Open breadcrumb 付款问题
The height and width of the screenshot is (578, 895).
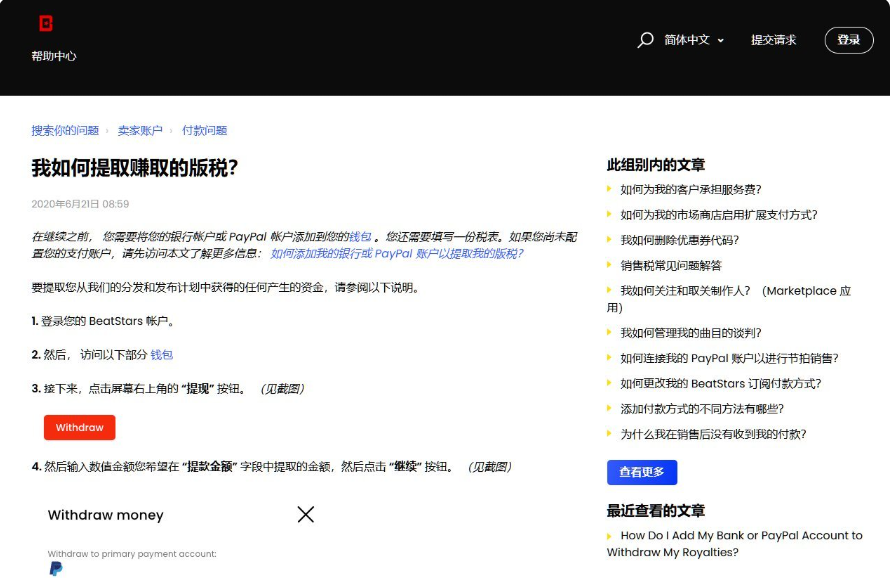click(204, 131)
